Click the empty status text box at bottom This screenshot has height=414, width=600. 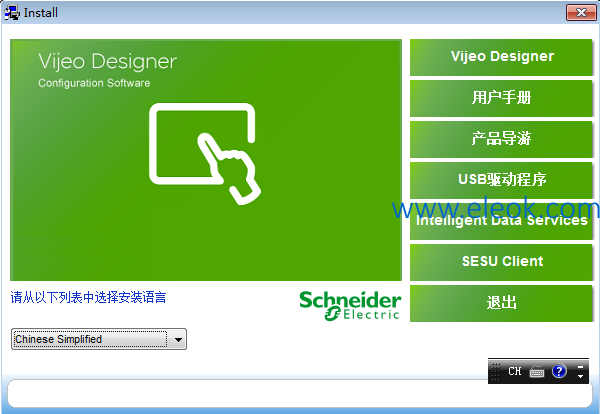pyautogui.click(x=300, y=393)
